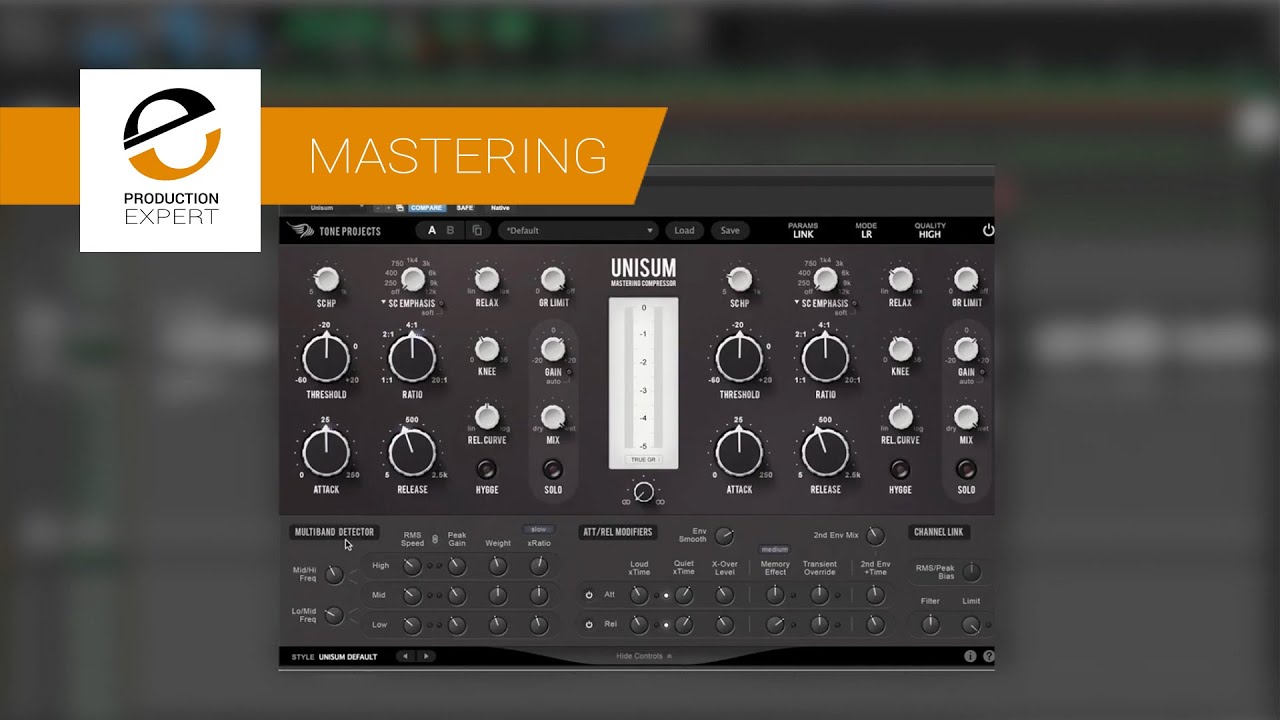Click the left REL. CURVE knob
This screenshot has width=1280, height=720.
click(487, 416)
